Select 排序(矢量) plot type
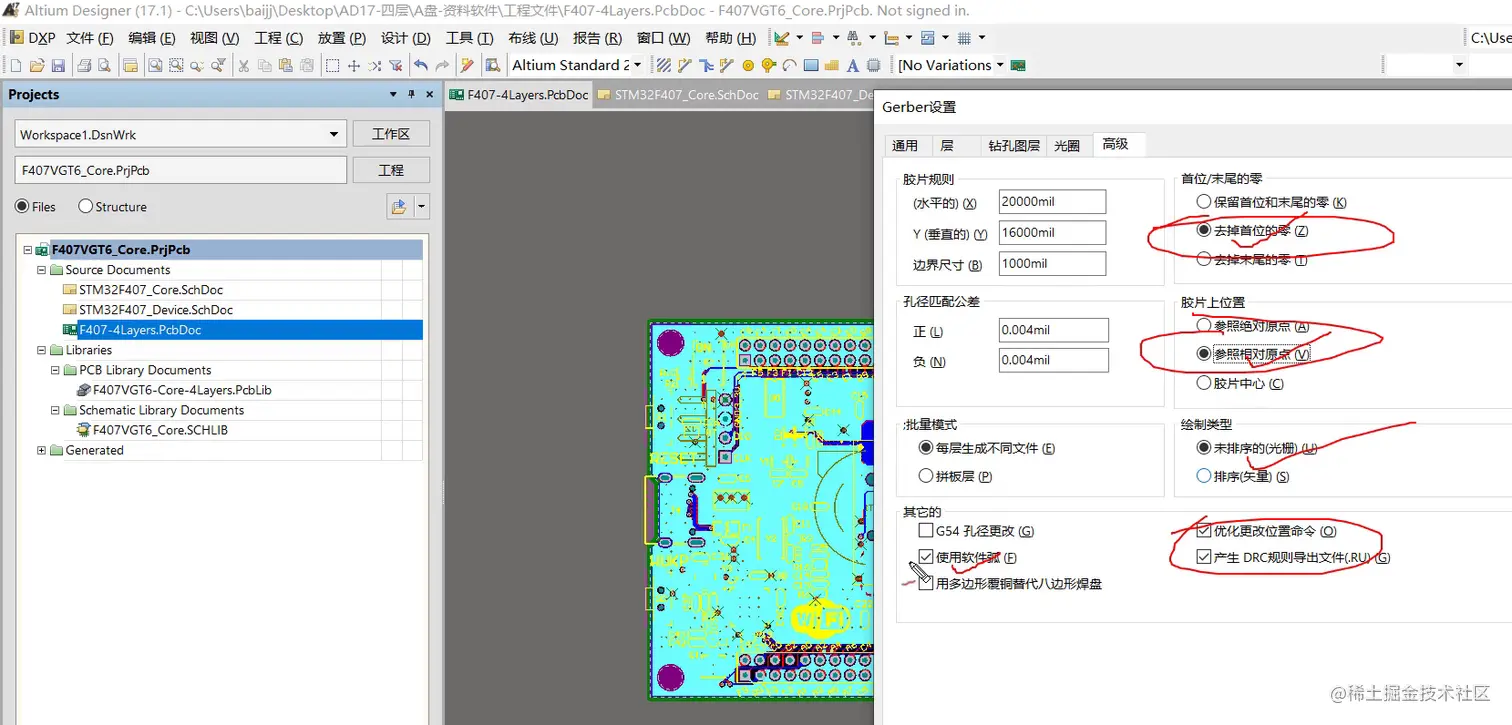The height and width of the screenshot is (725, 1512). [1204, 476]
